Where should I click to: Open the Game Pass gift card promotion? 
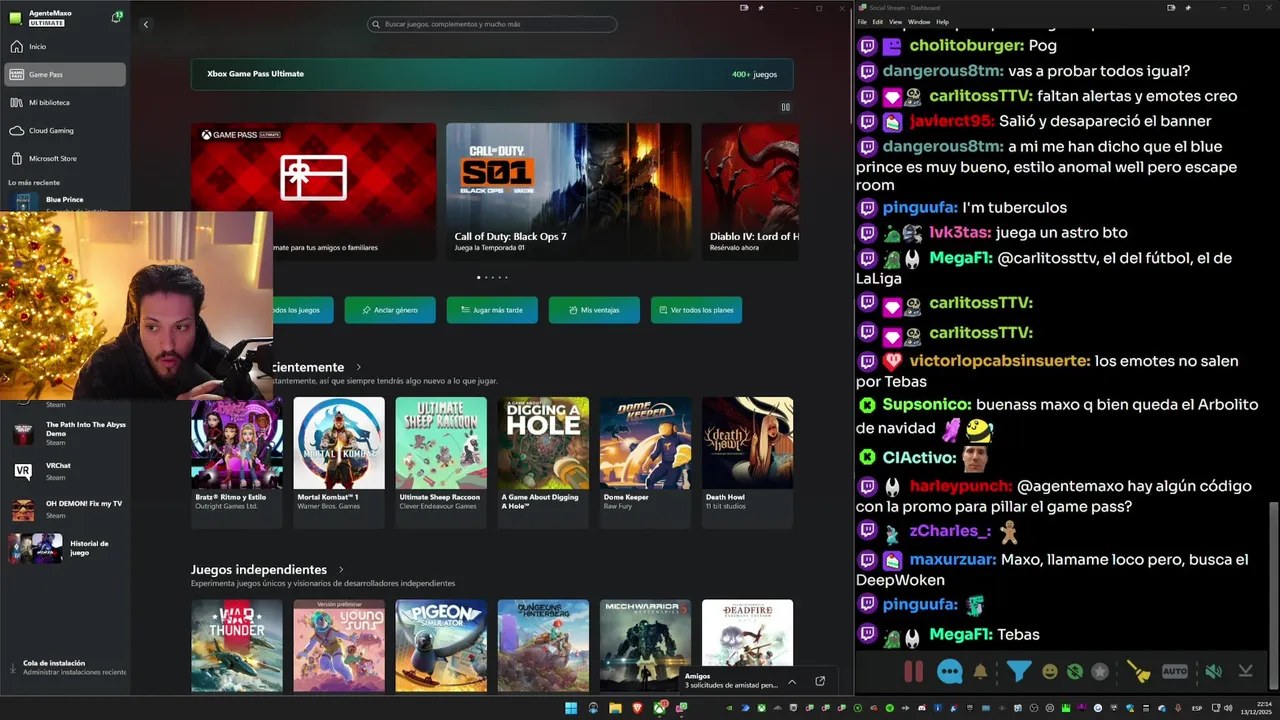point(313,191)
